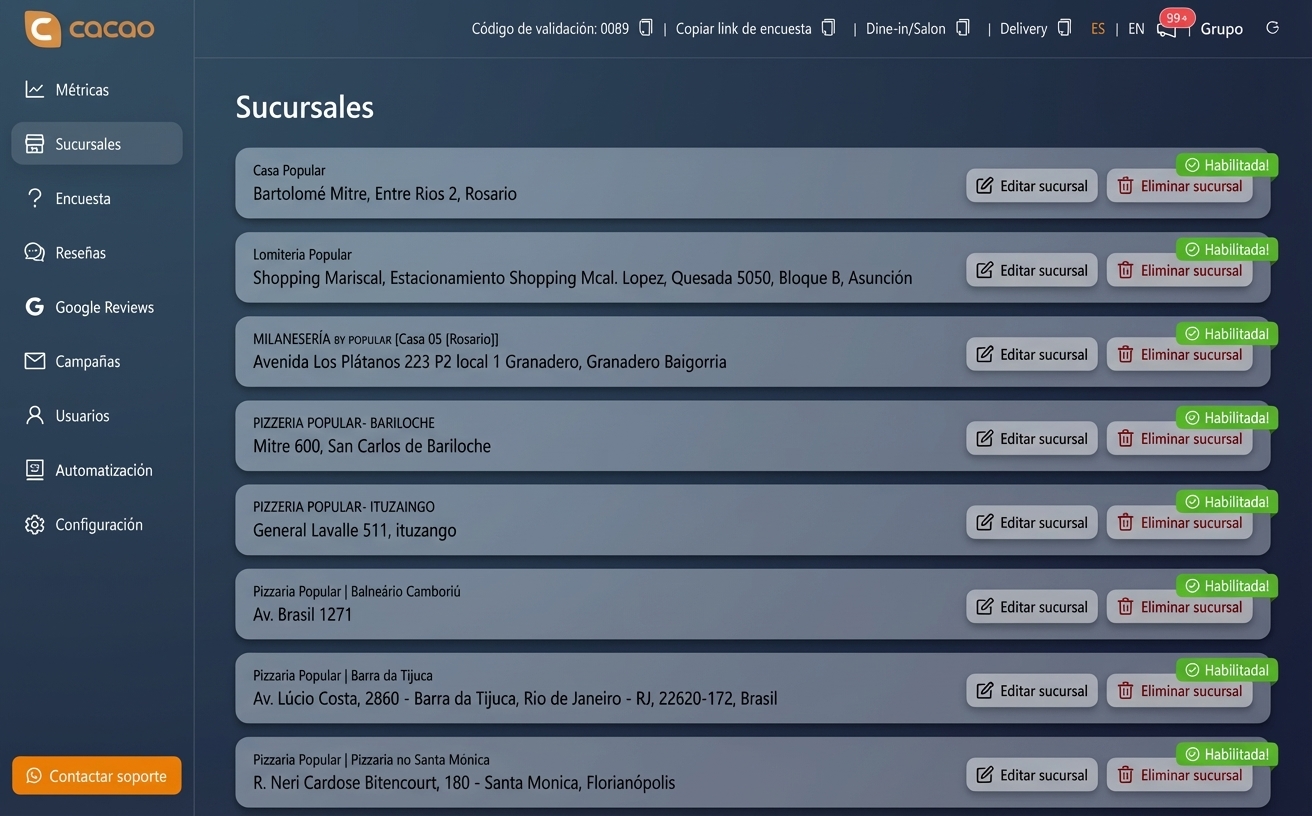Toggle Habilitada status for Casa Popular

tap(1226, 165)
